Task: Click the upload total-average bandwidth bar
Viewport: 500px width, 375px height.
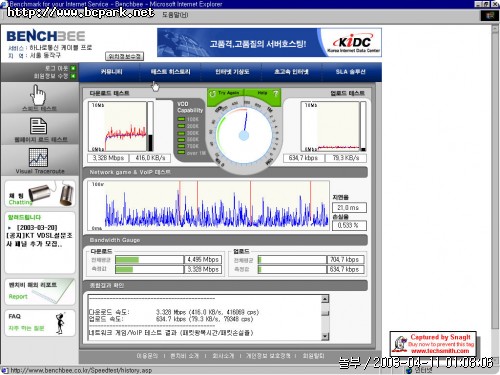Action: [x=292, y=260]
